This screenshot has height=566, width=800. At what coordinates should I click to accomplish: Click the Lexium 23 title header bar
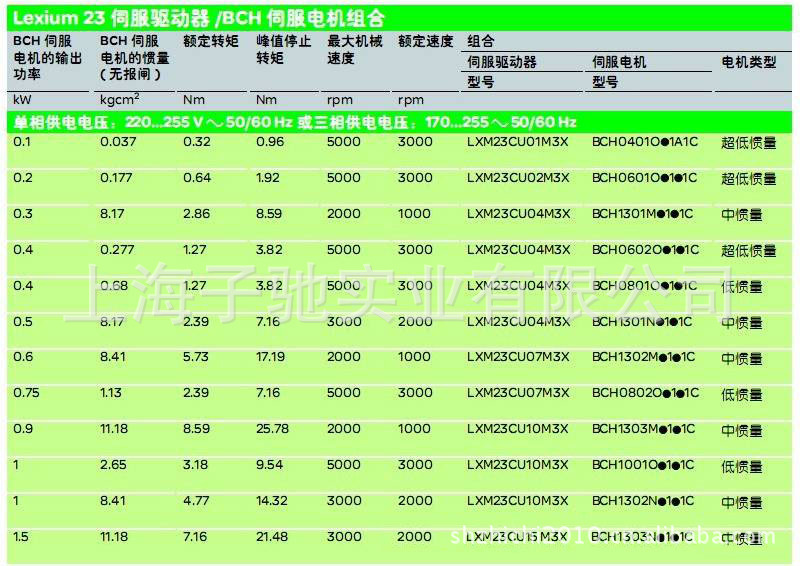pyautogui.click(x=400, y=18)
